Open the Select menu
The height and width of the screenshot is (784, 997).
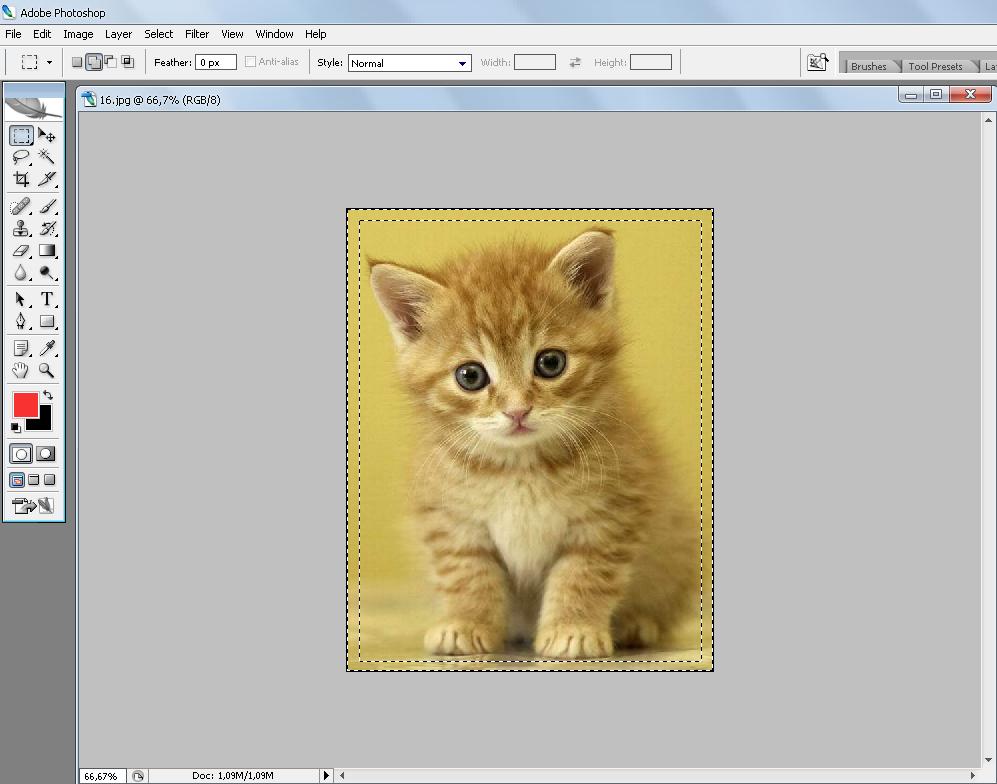pos(158,34)
